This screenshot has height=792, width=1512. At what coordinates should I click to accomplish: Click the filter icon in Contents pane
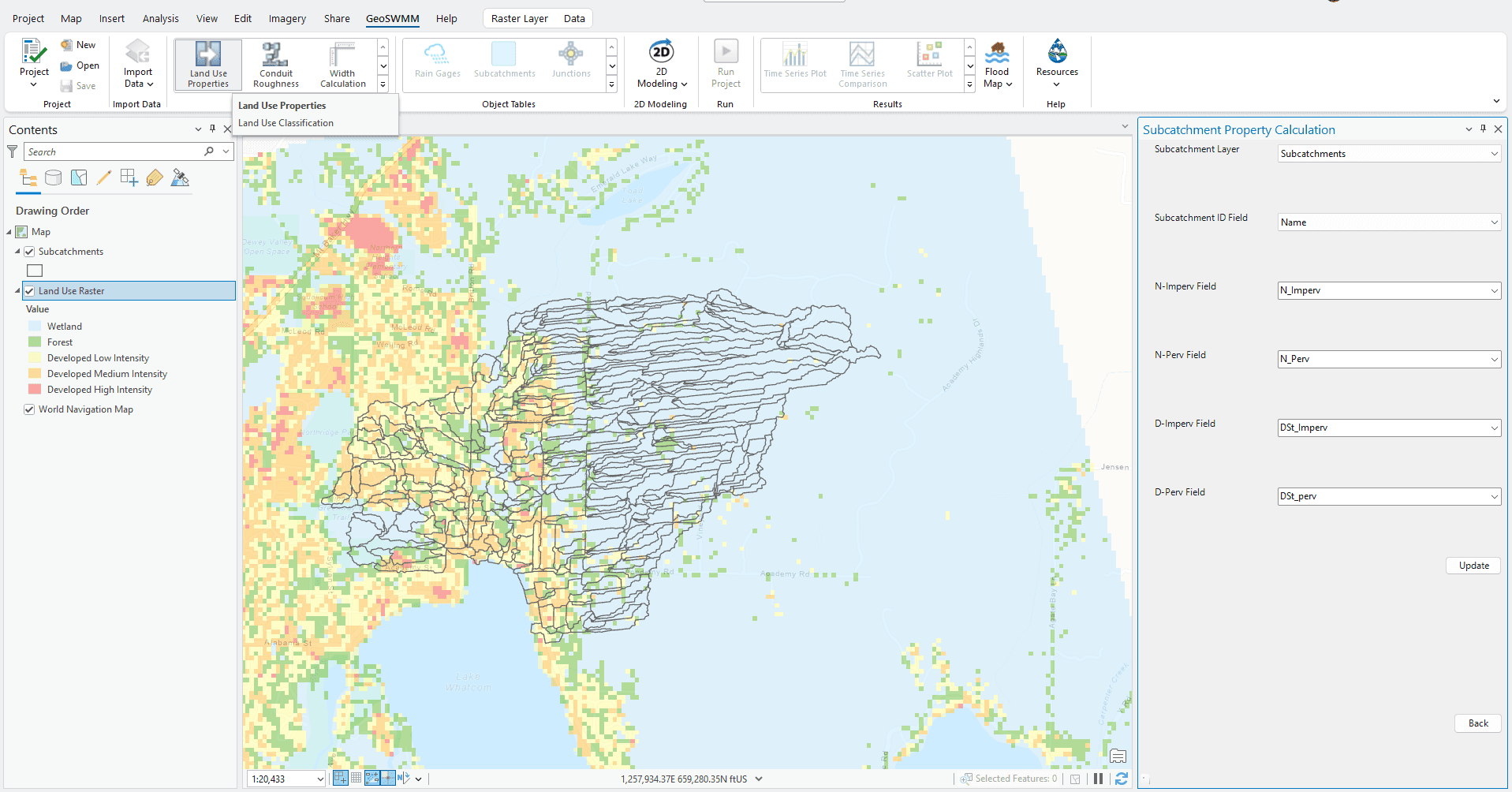13,151
